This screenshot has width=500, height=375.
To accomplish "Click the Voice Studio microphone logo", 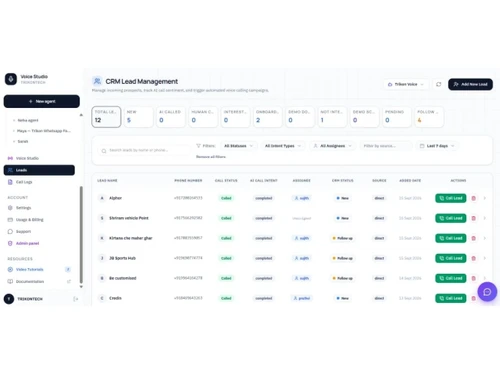I will pos(11,79).
